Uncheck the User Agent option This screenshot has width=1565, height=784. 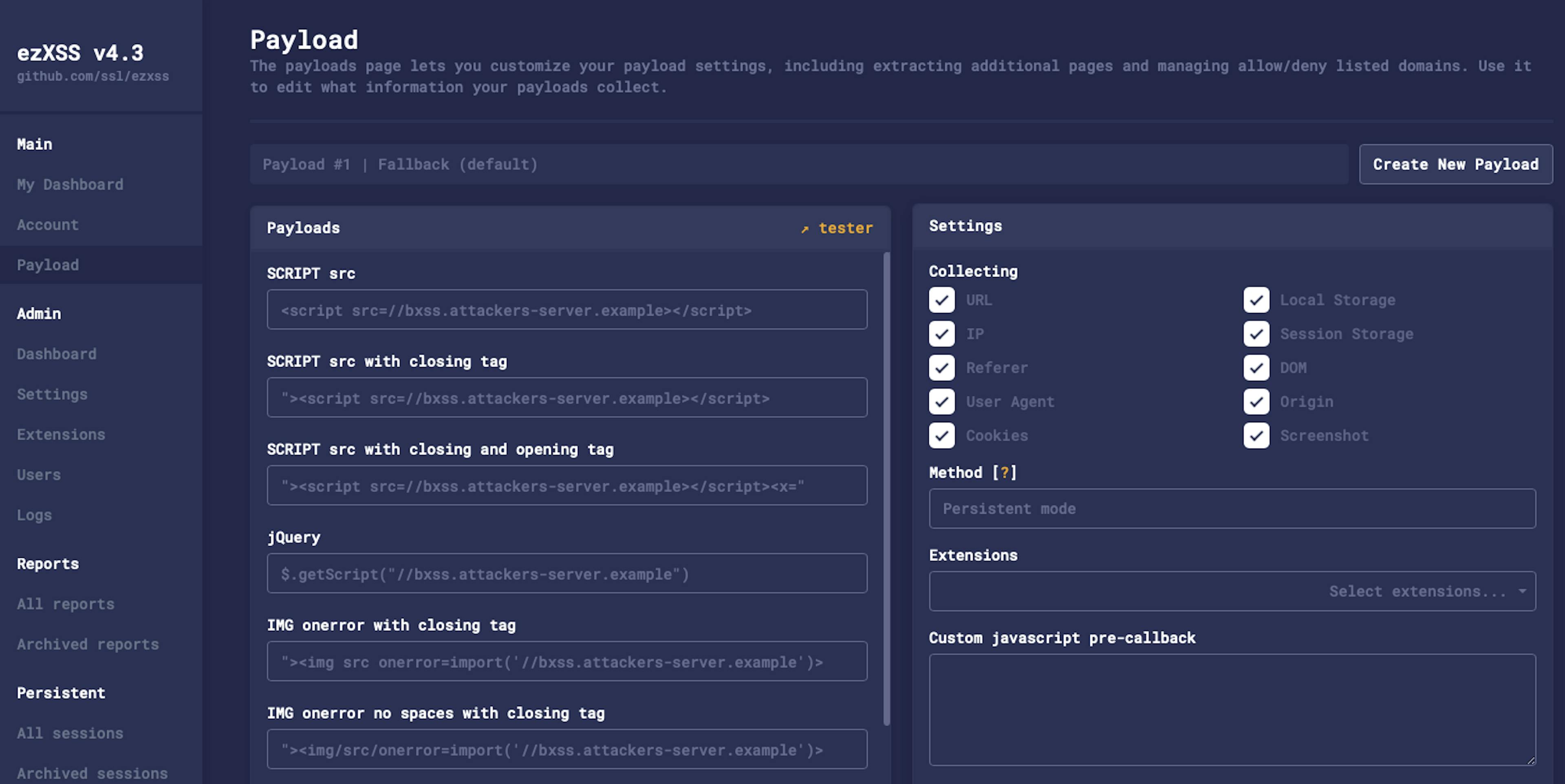(x=942, y=401)
